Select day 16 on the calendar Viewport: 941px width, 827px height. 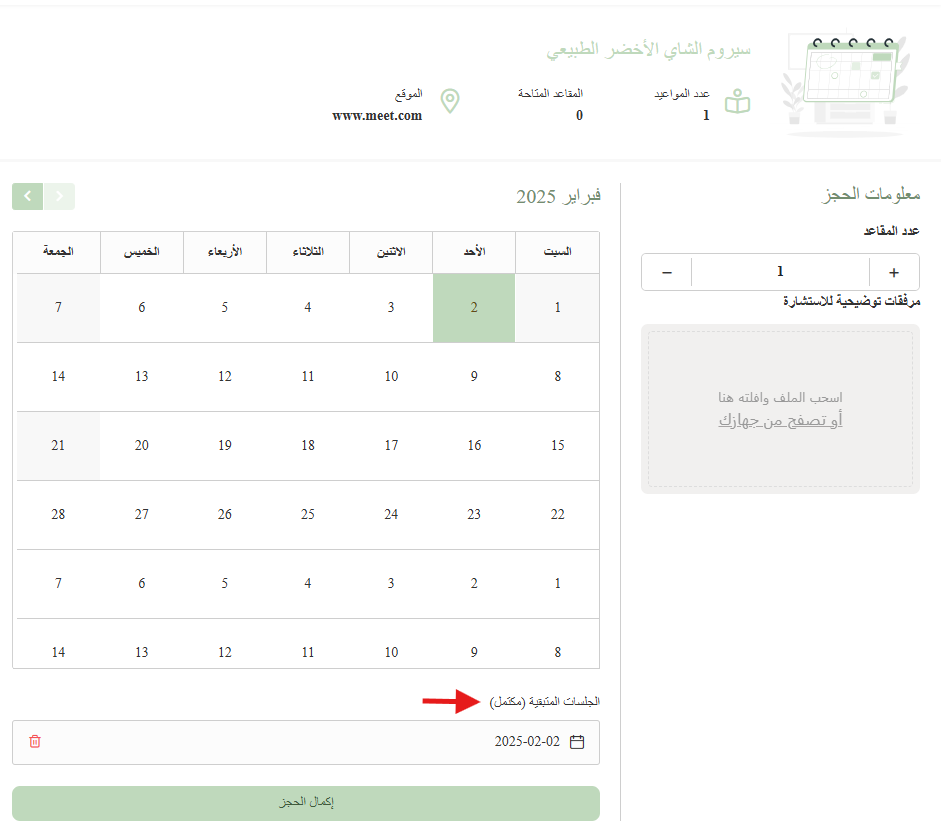(474, 446)
